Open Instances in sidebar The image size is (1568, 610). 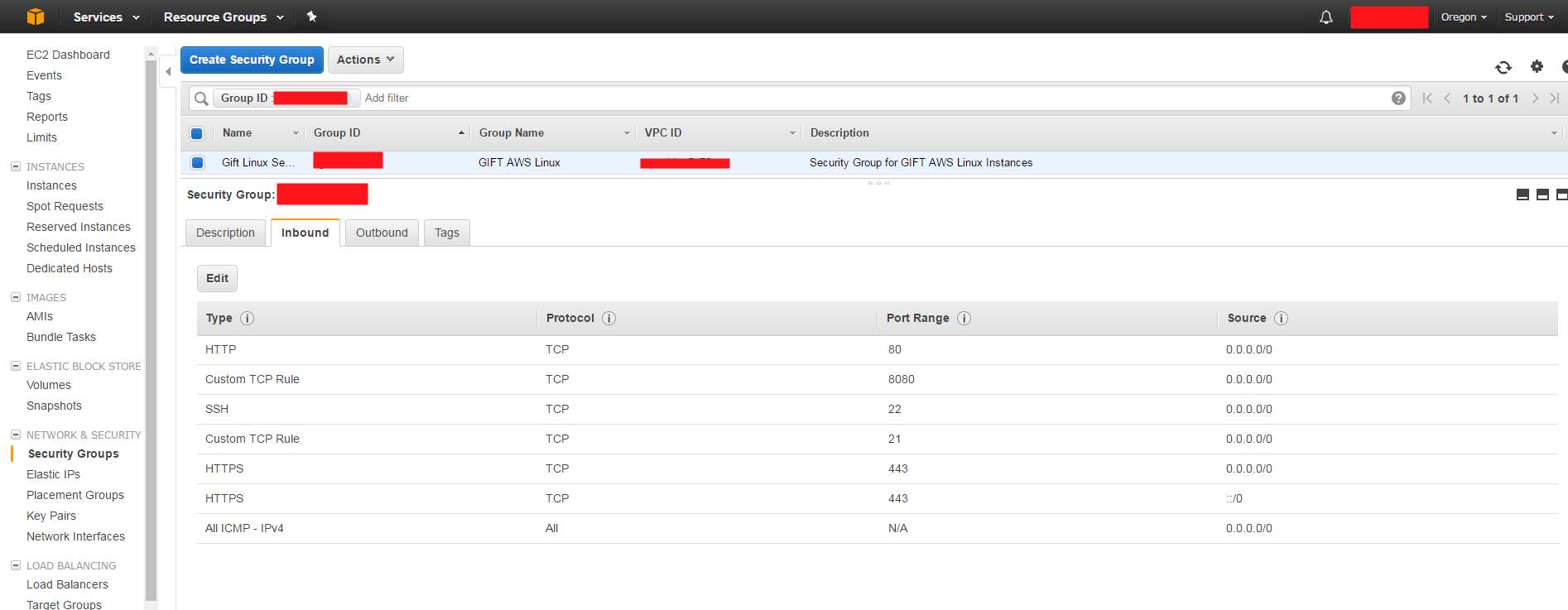(x=51, y=185)
